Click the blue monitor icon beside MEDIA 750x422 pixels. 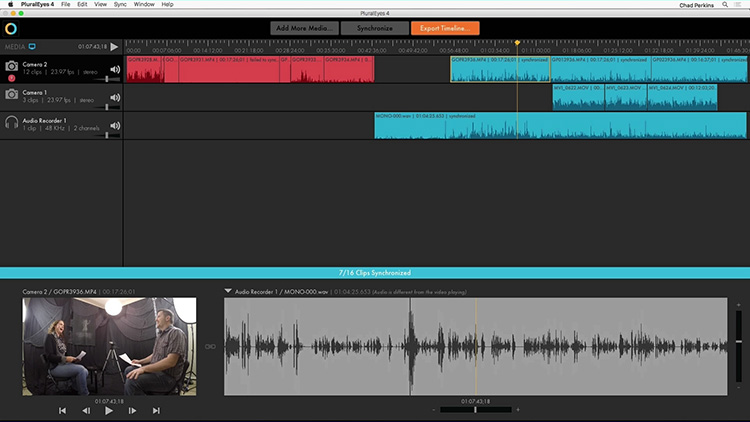32,46
